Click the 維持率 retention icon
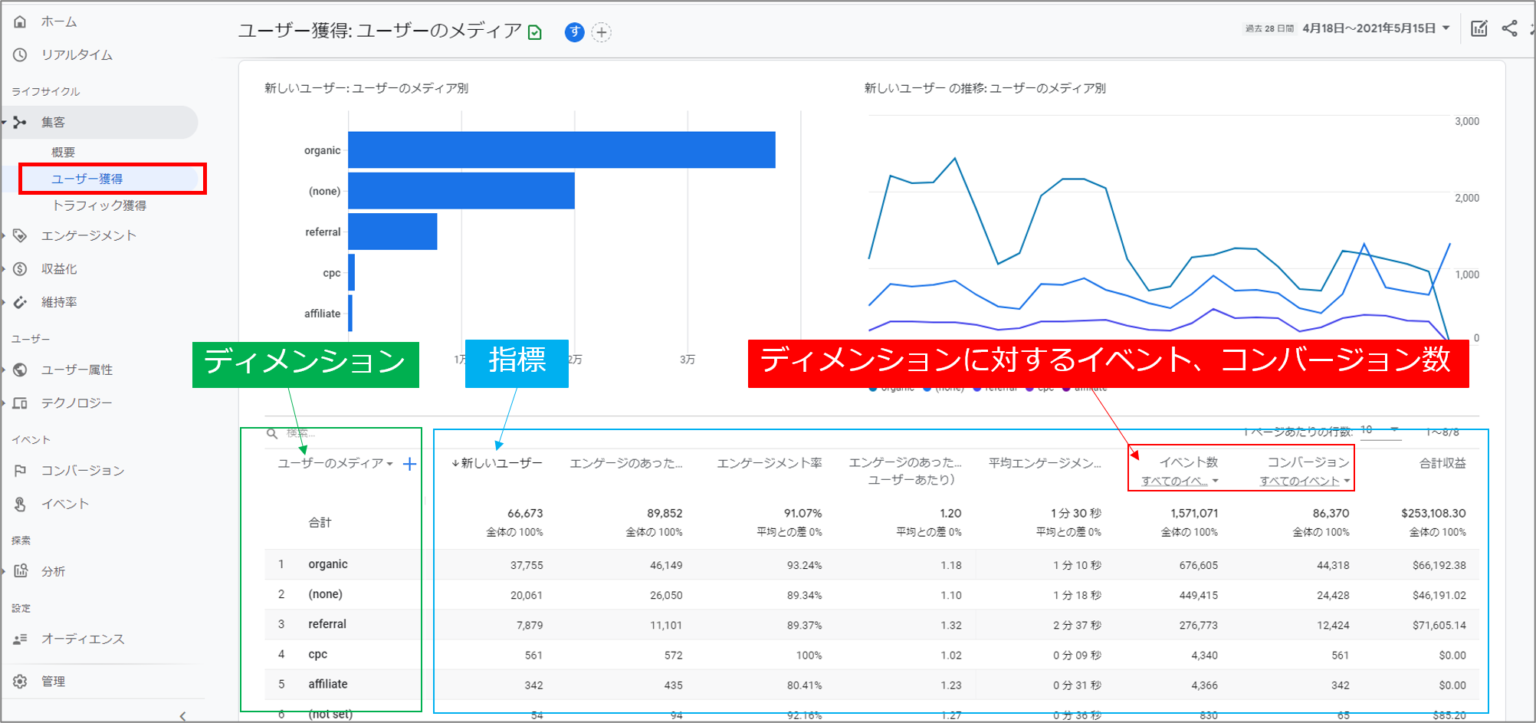Screen dimensions: 1536x723 [x=20, y=302]
